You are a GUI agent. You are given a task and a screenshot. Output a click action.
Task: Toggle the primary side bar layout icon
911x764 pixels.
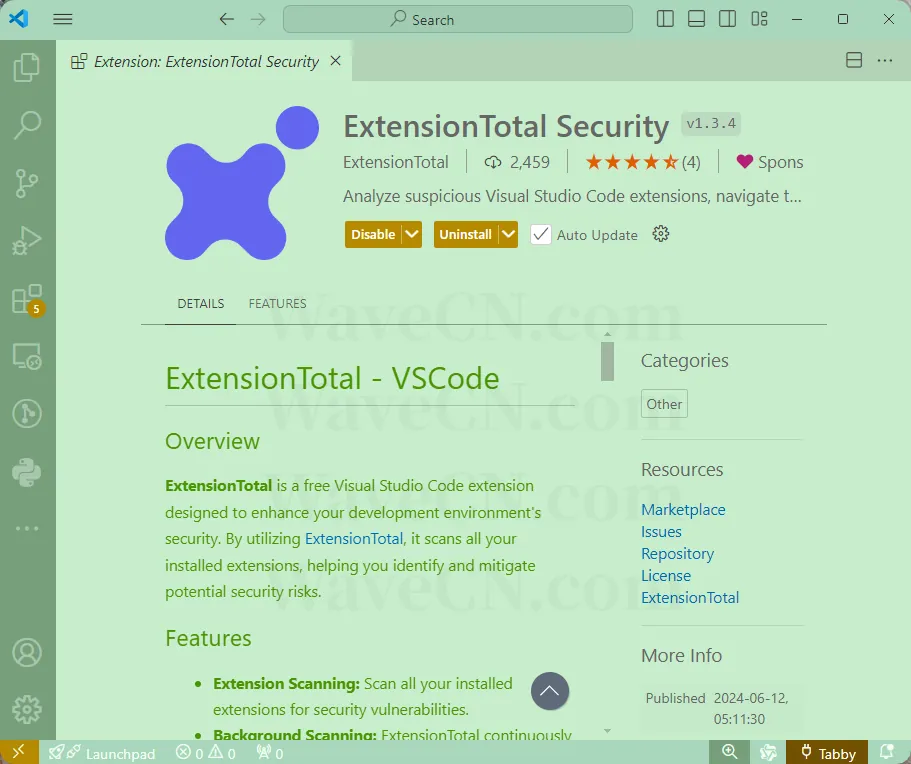pyautogui.click(x=665, y=19)
